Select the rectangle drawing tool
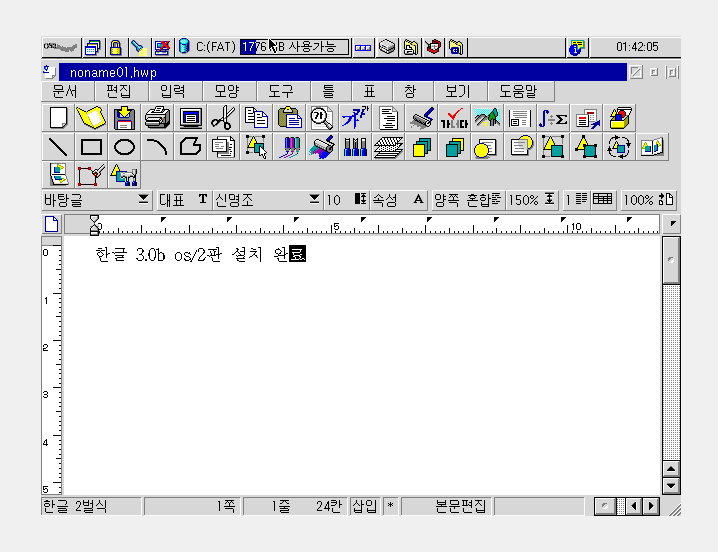 click(91, 147)
